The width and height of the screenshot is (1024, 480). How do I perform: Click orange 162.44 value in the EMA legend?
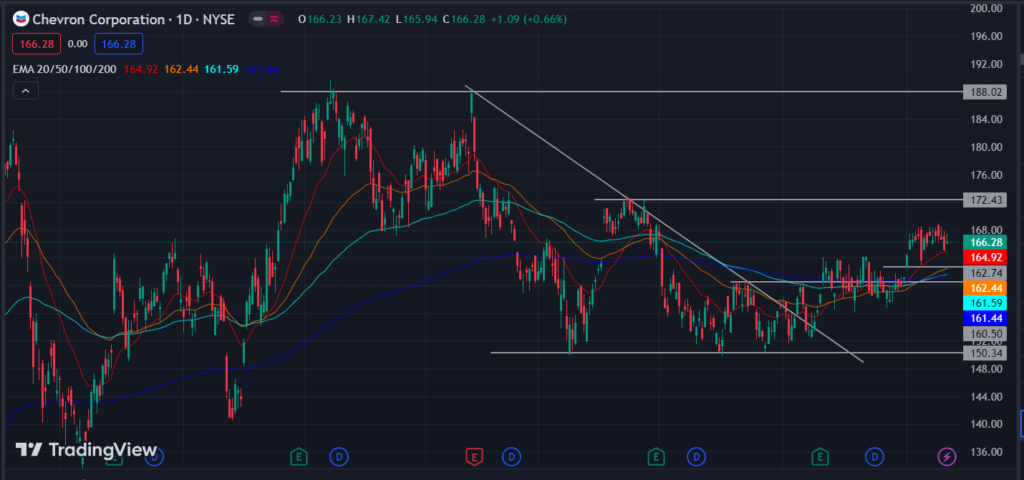[182, 69]
